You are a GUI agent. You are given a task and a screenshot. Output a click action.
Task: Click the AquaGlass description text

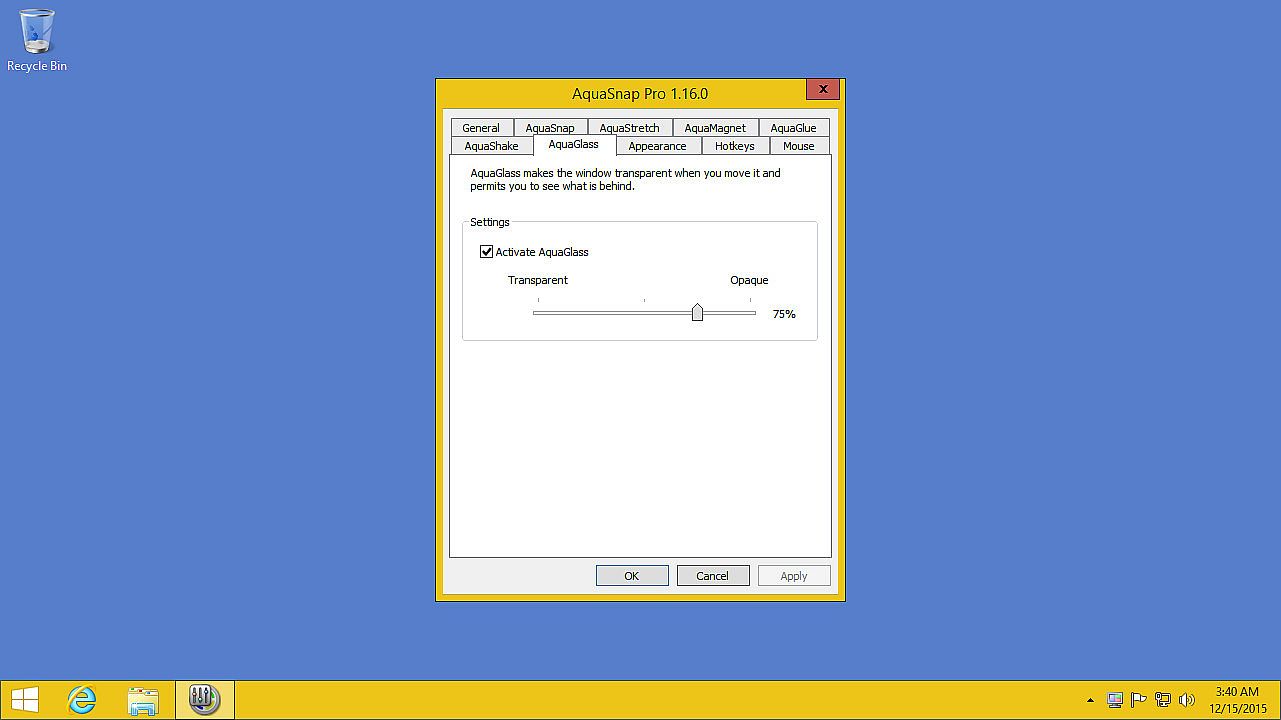click(x=626, y=179)
